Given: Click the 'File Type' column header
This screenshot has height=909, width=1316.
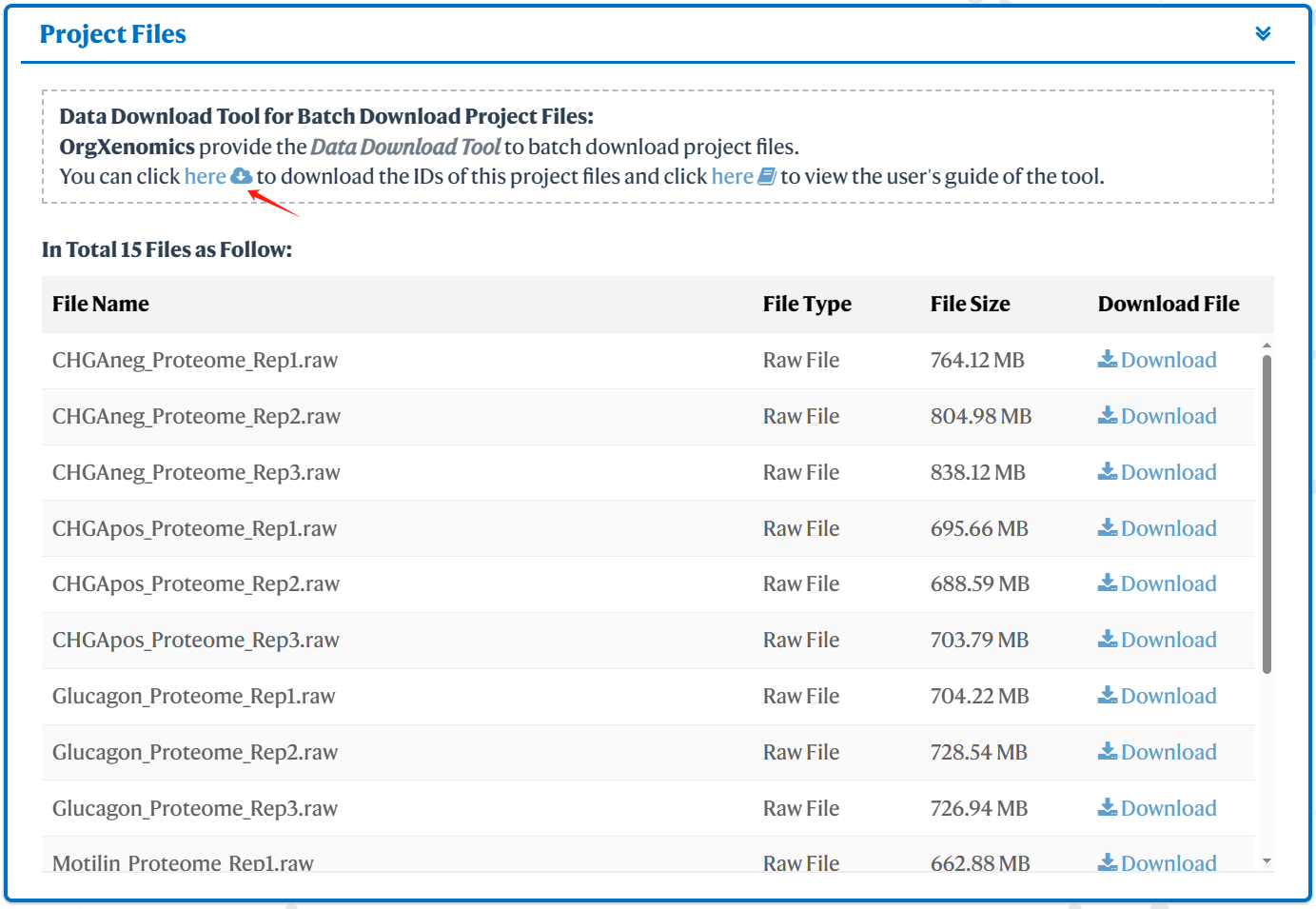Looking at the screenshot, I should point(807,304).
